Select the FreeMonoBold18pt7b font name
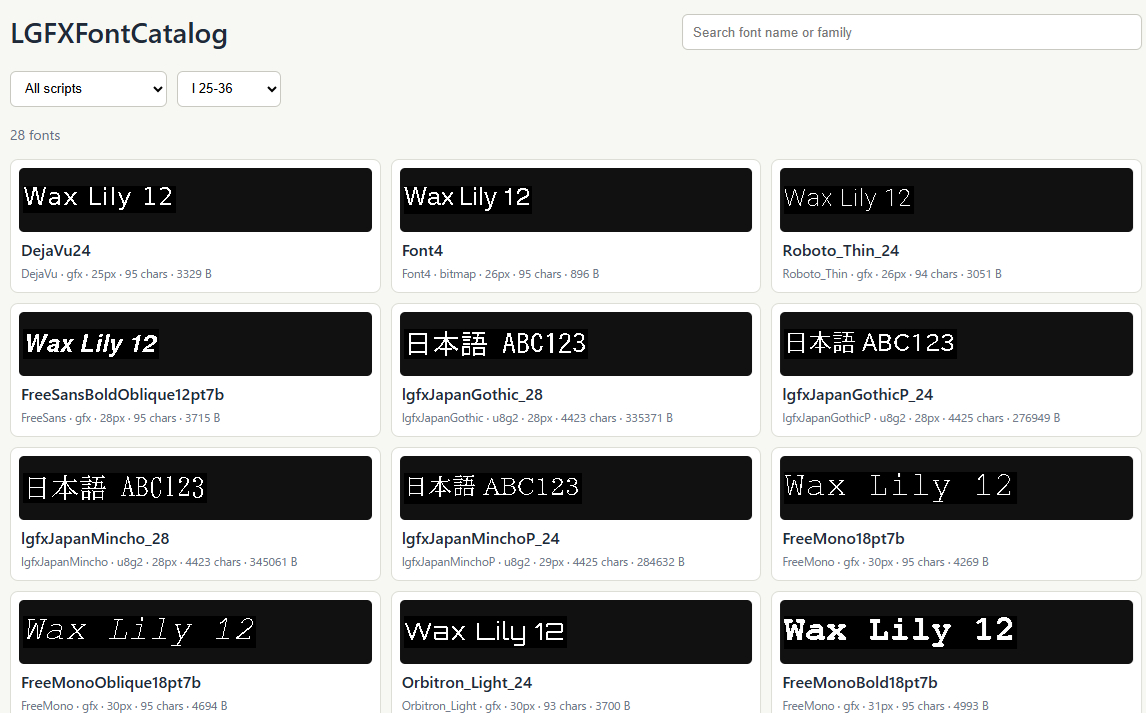The width and height of the screenshot is (1146, 713). (860, 682)
